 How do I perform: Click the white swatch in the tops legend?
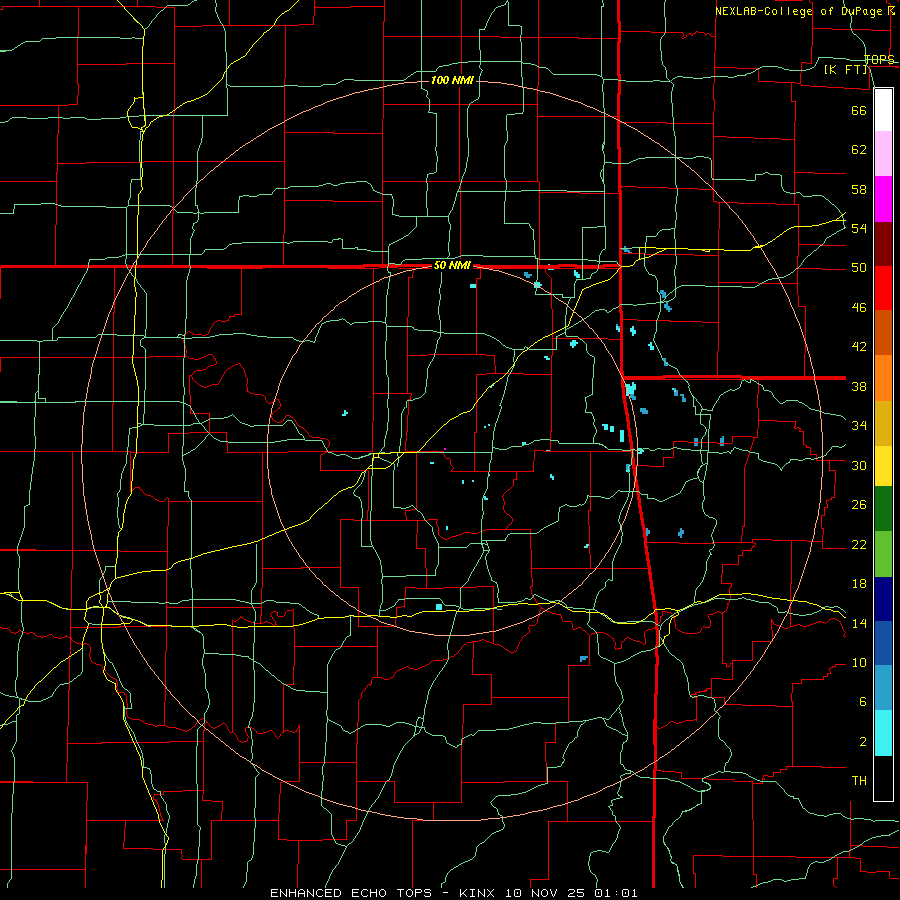click(883, 110)
